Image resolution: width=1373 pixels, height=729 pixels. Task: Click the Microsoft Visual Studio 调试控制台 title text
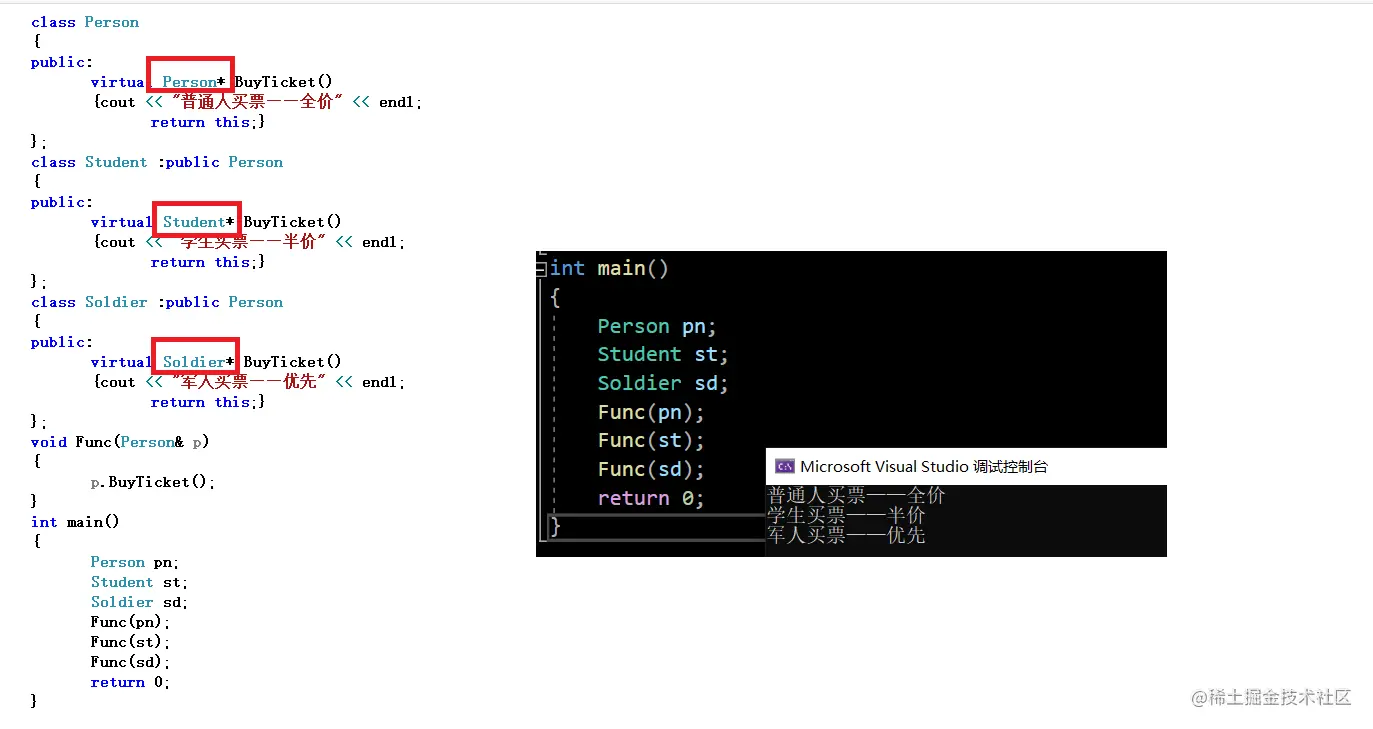click(924, 466)
